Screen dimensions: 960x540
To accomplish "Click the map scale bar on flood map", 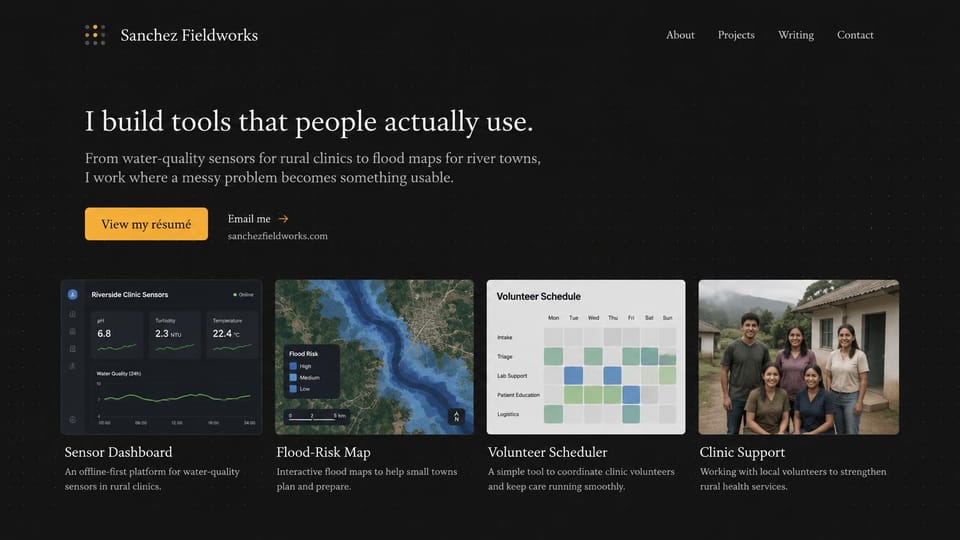I will tap(317, 417).
